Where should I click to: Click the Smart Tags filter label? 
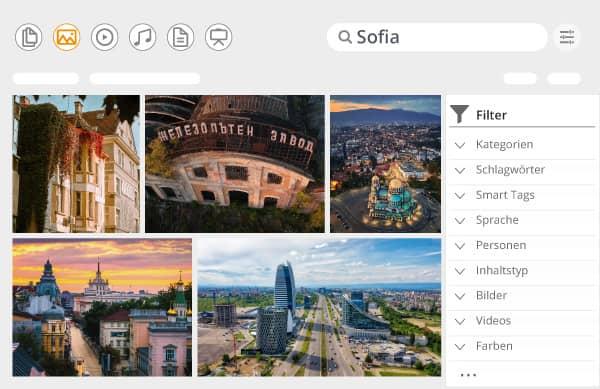505,195
